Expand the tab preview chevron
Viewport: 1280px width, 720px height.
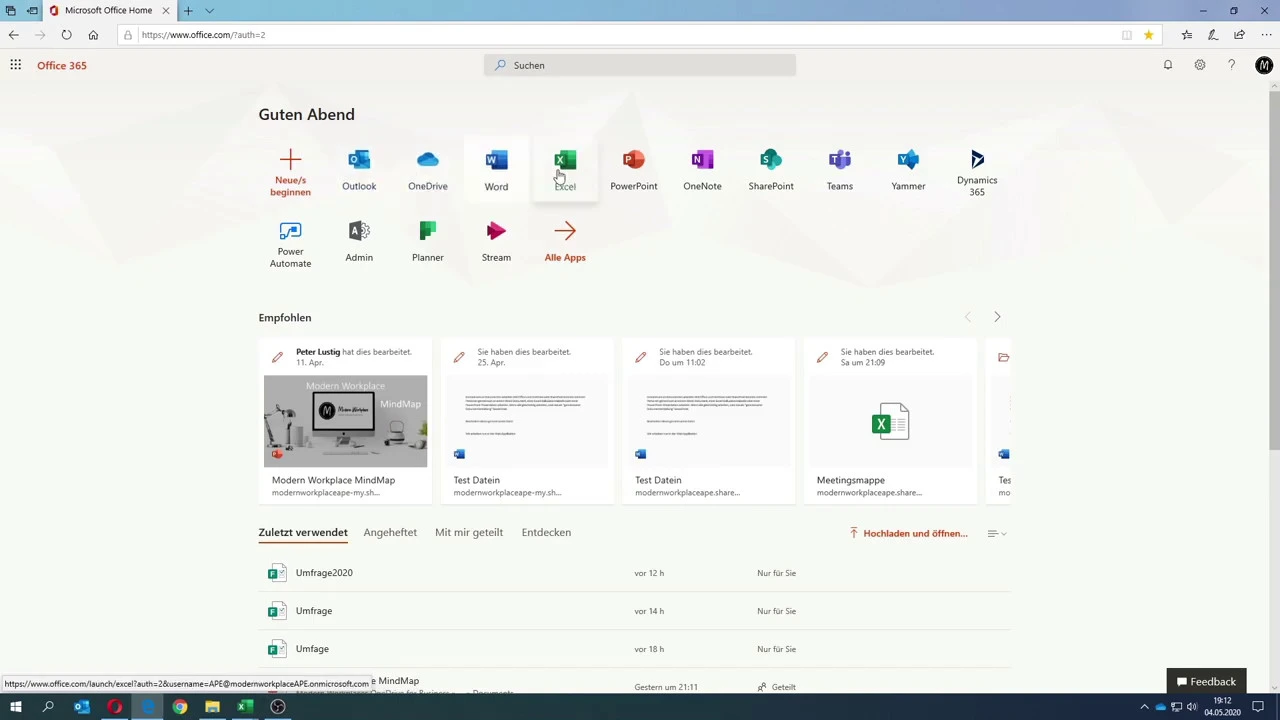pyautogui.click(x=209, y=10)
